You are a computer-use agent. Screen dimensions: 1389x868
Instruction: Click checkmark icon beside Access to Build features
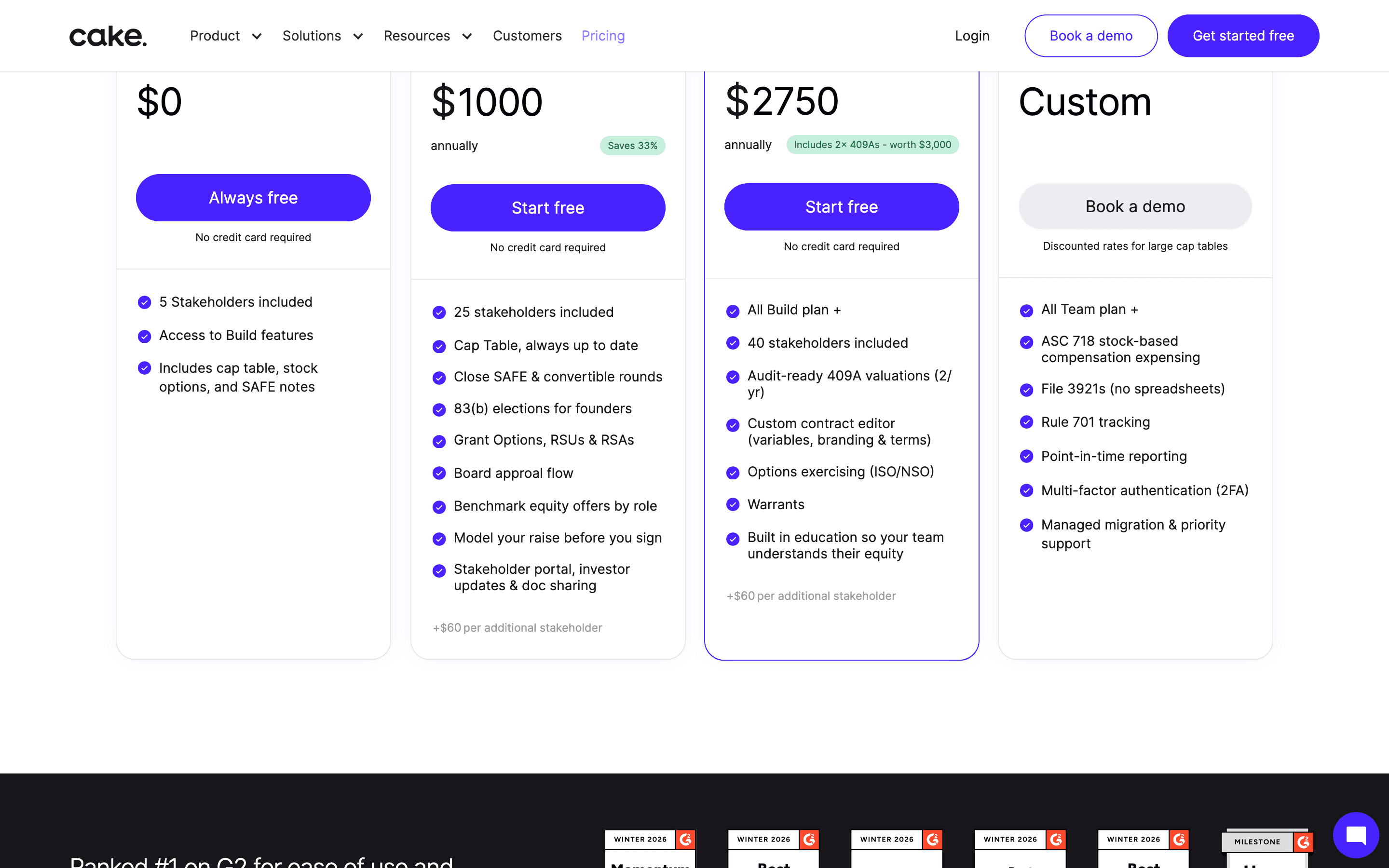[145, 336]
